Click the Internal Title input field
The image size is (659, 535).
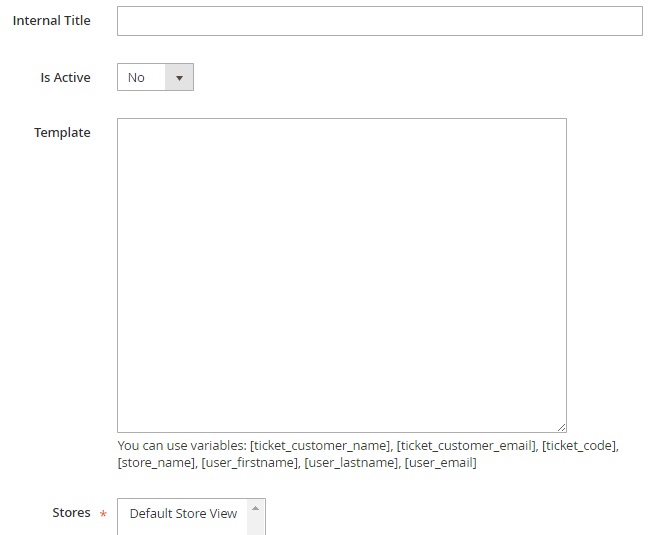(x=380, y=21)
